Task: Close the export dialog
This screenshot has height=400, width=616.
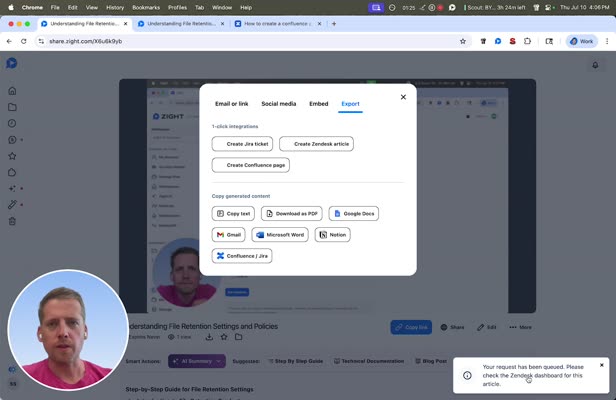Action: 403,97
